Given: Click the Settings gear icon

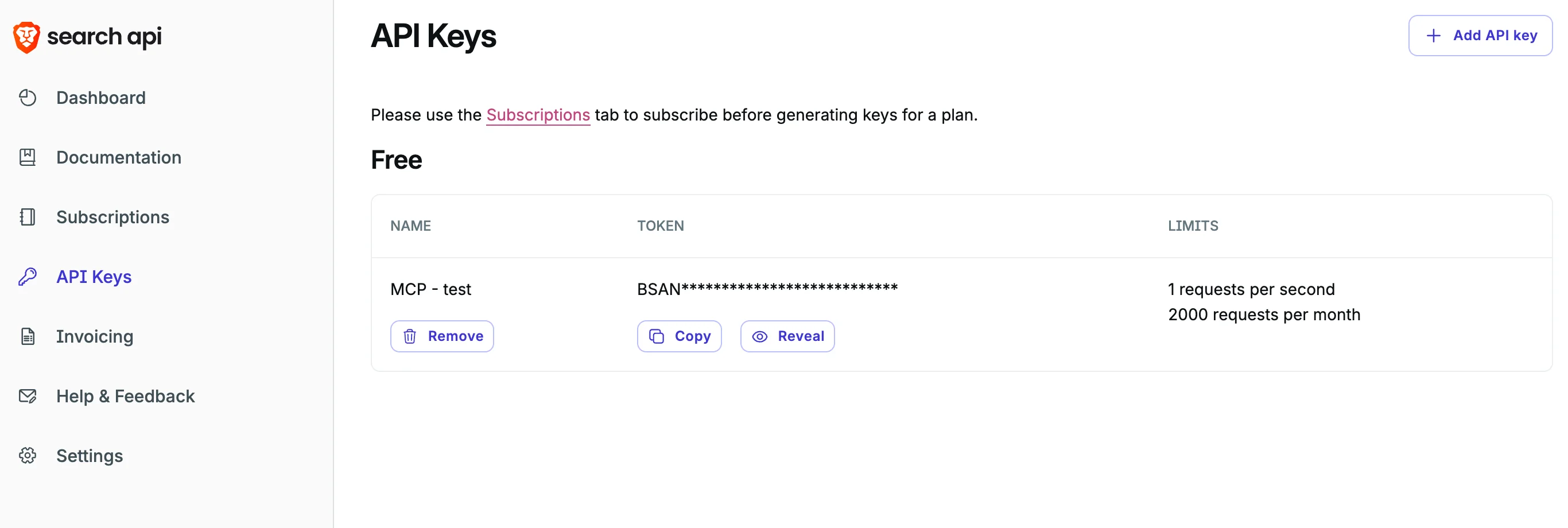Looking at the screenshot, I should [x=28, y=456].
